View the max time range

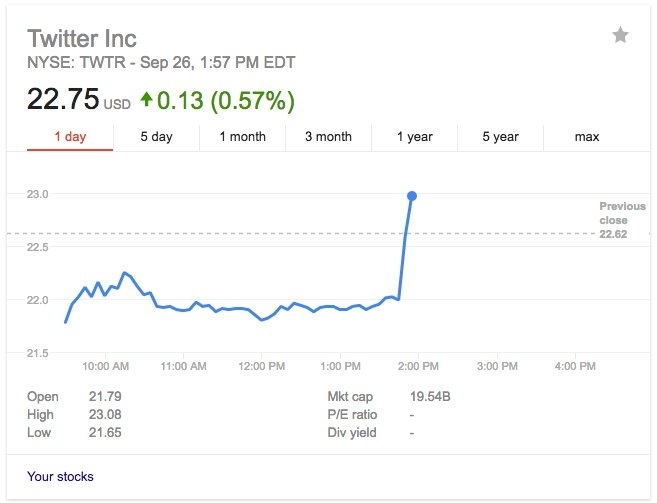(x=587, y=137)
